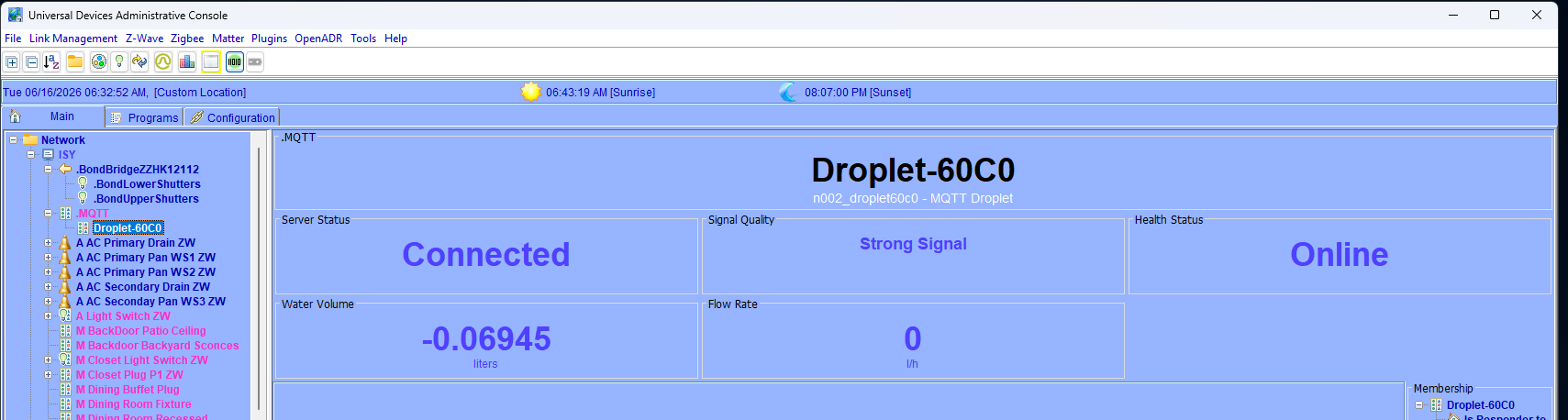Image resolution: width=1568 pixels, height=420 pixels.
Task: Switch to the Programs tab
Action: [144, 117]
